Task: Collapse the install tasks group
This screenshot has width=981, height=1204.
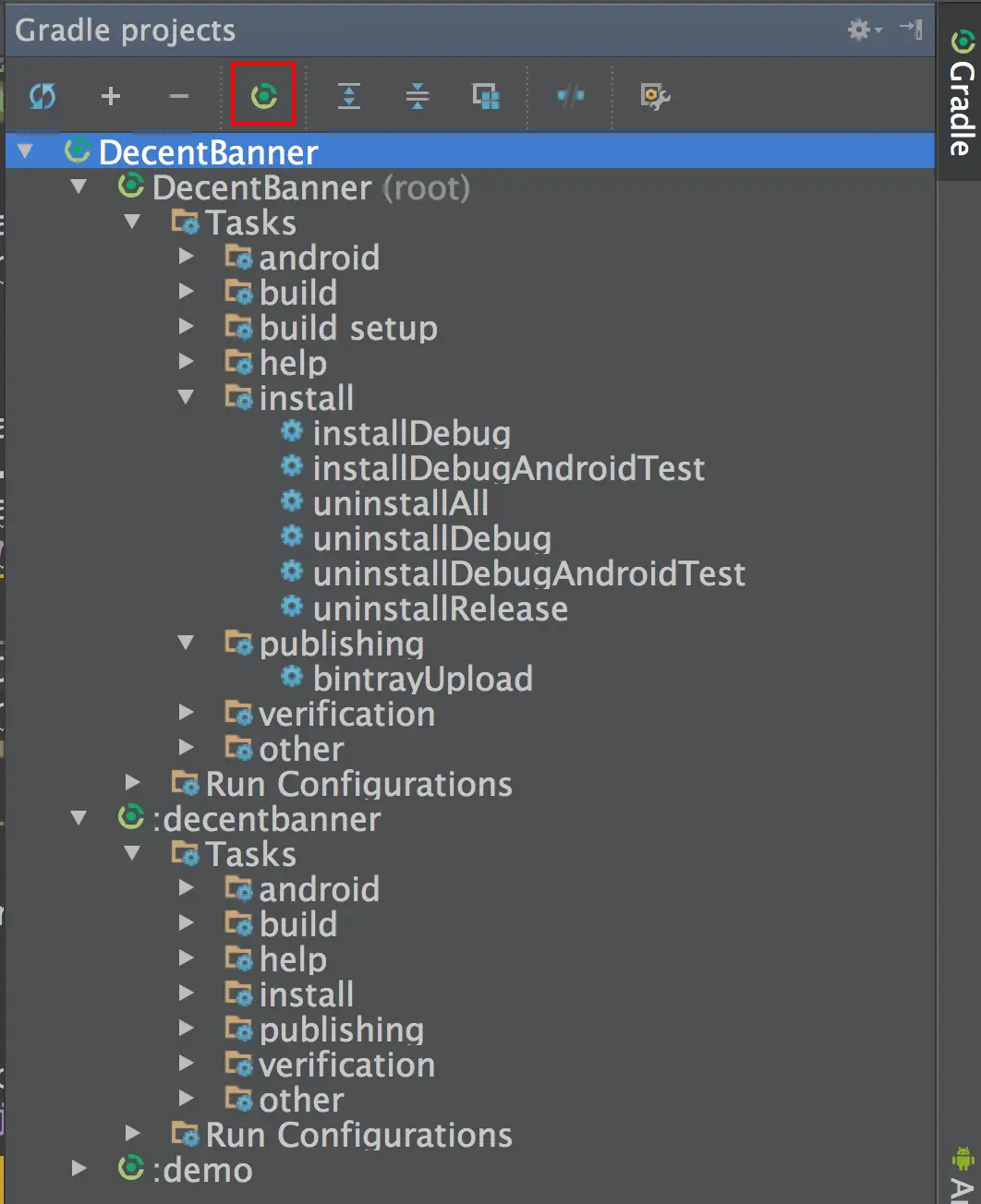Action: click(x=187, y=397)
